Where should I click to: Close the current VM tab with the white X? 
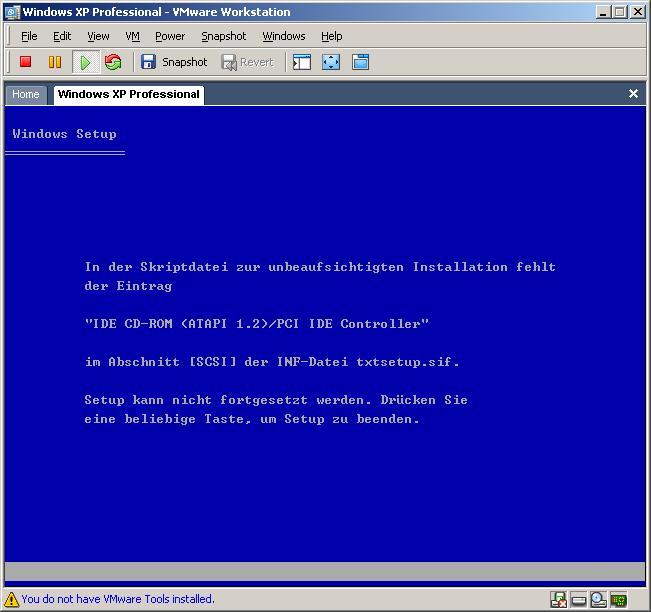[633, 93]
